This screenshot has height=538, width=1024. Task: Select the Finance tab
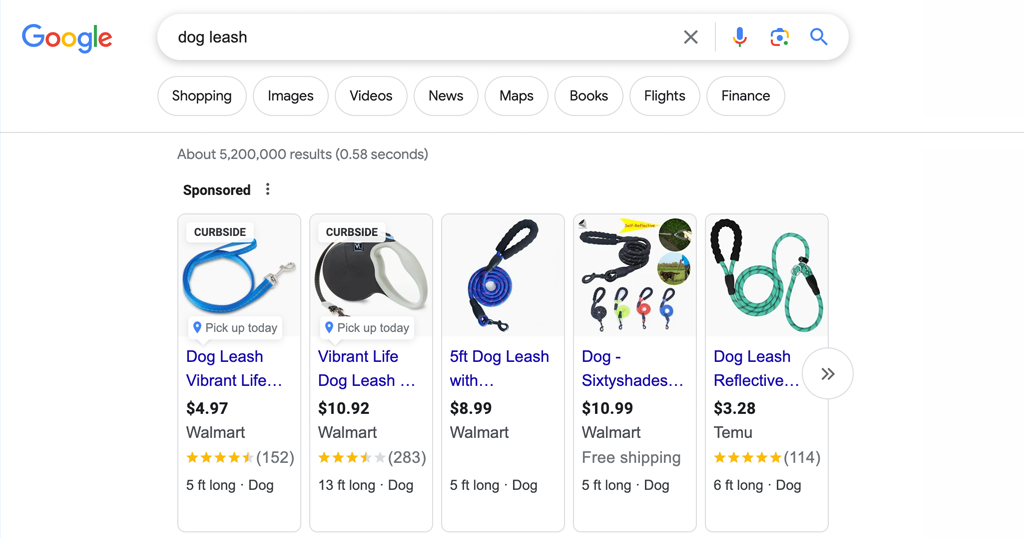746,96
